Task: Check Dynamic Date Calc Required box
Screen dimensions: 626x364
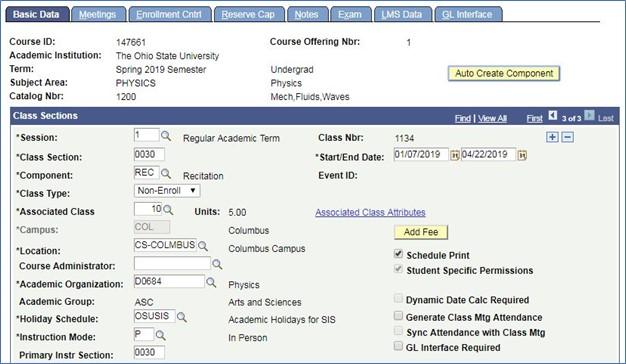Action: [398, 299]
